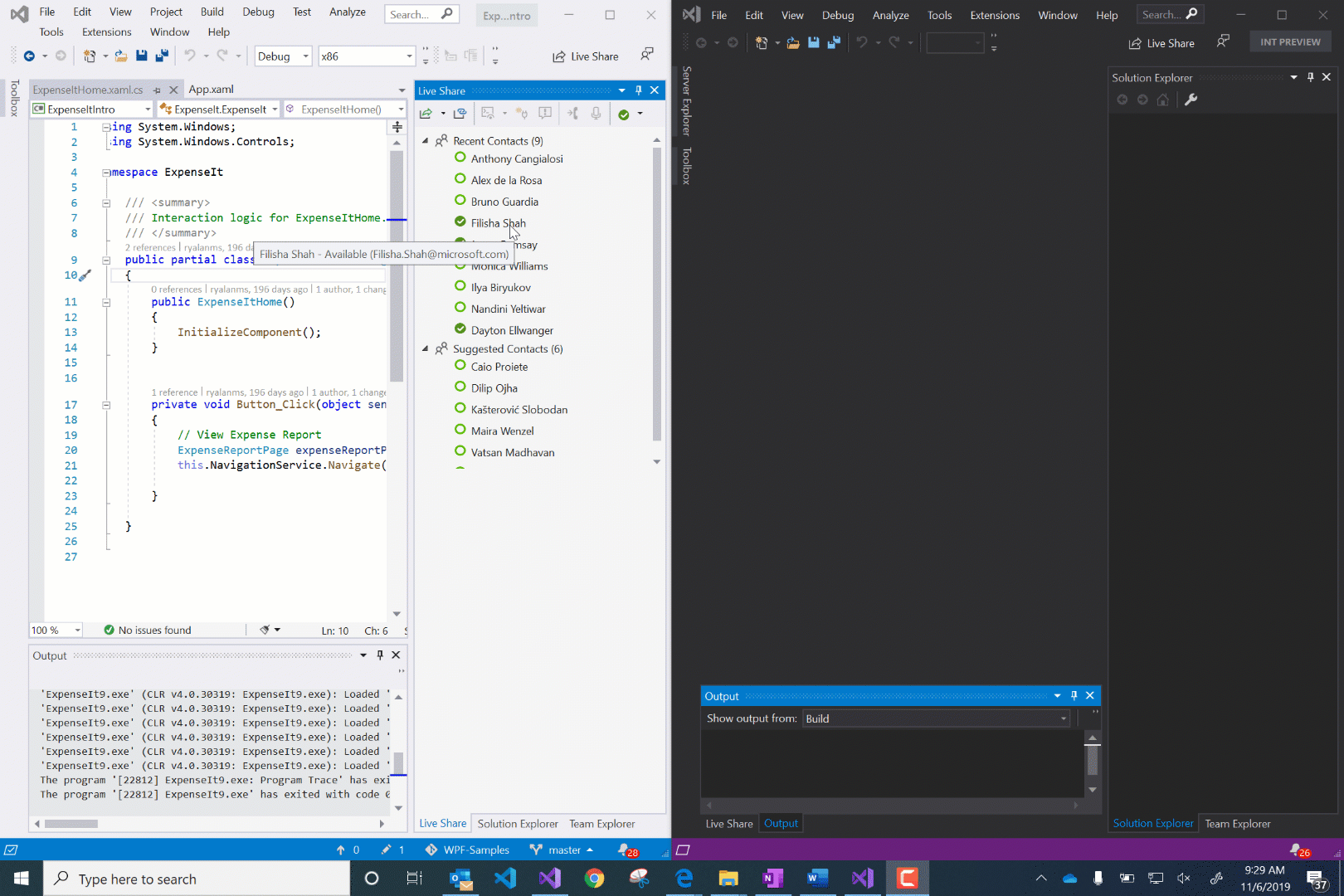Open notifications bell with 26 in dark status bar

coord(1299,850)
